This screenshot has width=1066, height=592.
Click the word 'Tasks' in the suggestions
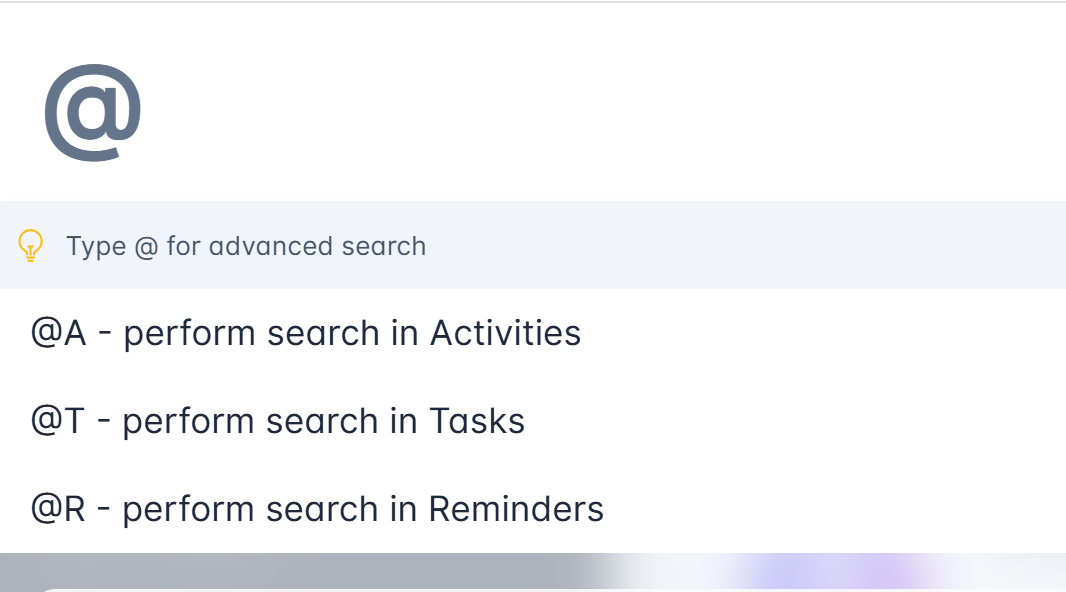point(477,421)
